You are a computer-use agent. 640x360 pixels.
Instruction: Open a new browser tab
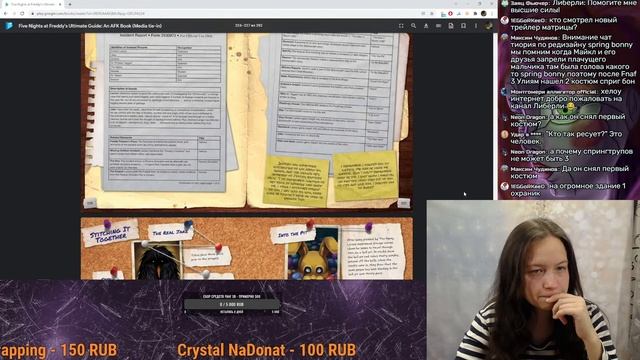click(70, 4)
